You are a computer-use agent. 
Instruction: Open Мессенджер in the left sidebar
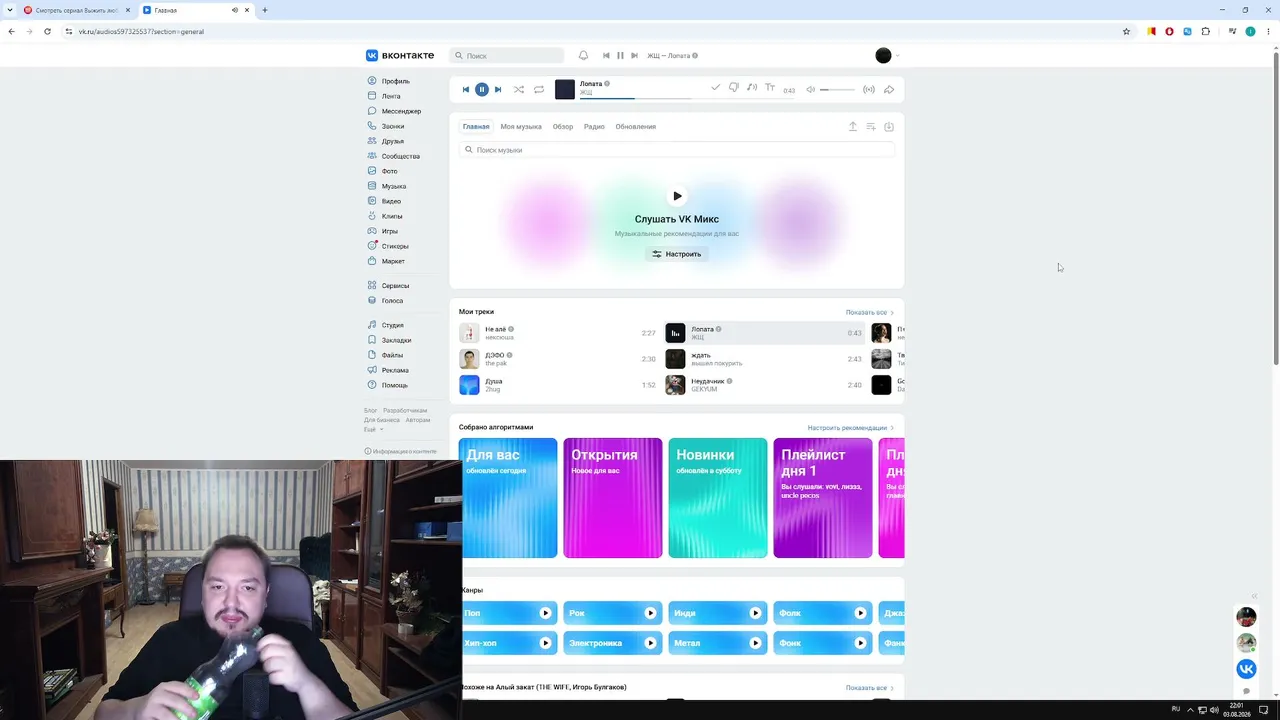[x=394, y=111]
